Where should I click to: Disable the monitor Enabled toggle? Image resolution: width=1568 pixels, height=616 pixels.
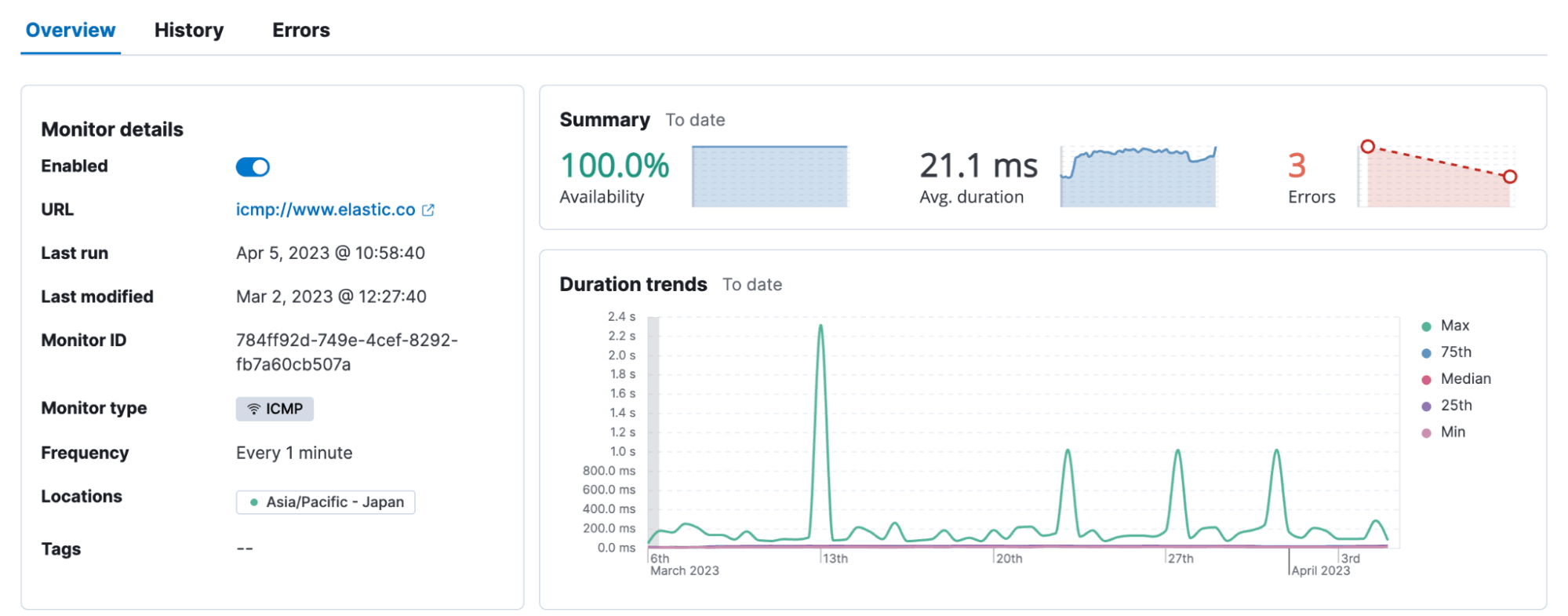[253, 167]
